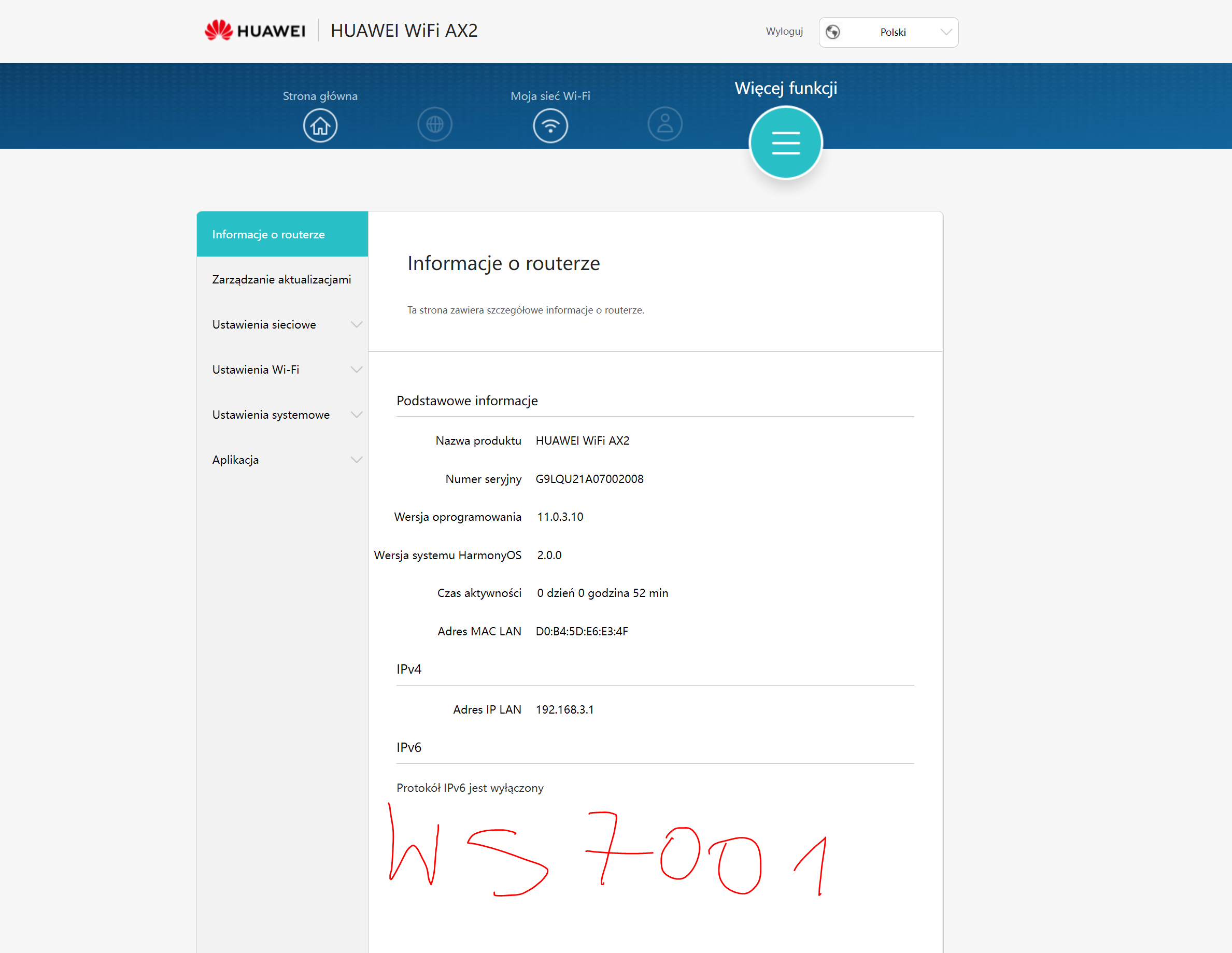Click the Protokół IPv6 jest wyłączony text
The image size is (1232, 953).
tap(470, 788)
